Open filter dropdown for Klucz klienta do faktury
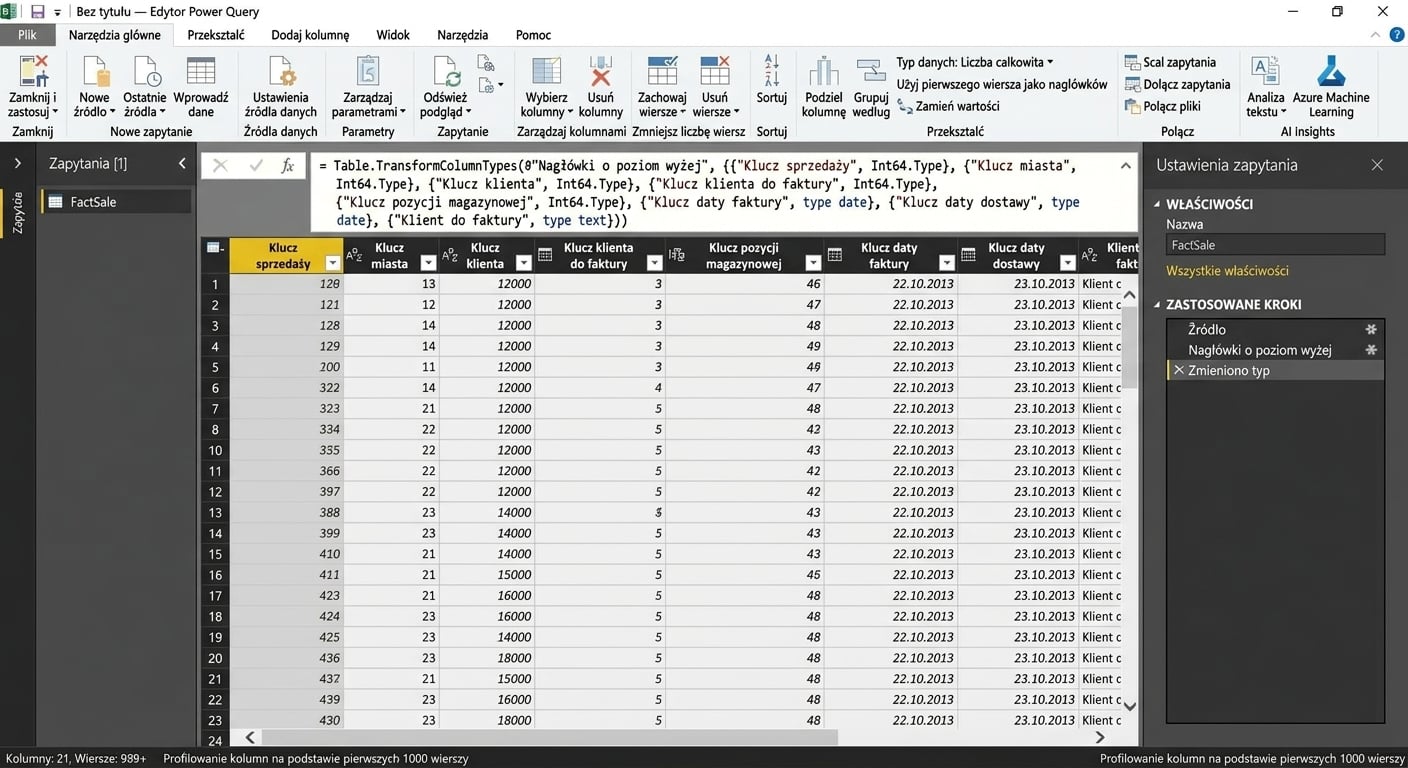The height and width of the screenshot is (768, 1408). (x=654, y=263)
